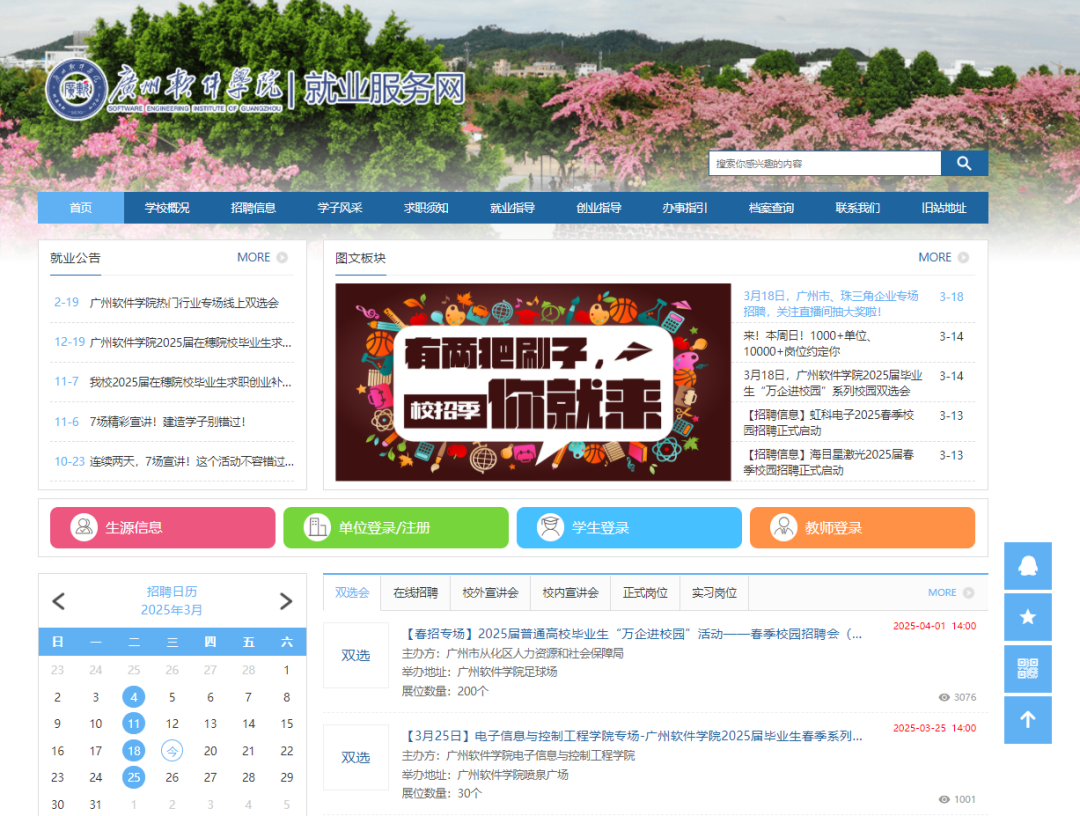Screen dimensions: 1080x816
Task: Expand MORE in 图文板块 panel
Action: pos(943,257)
